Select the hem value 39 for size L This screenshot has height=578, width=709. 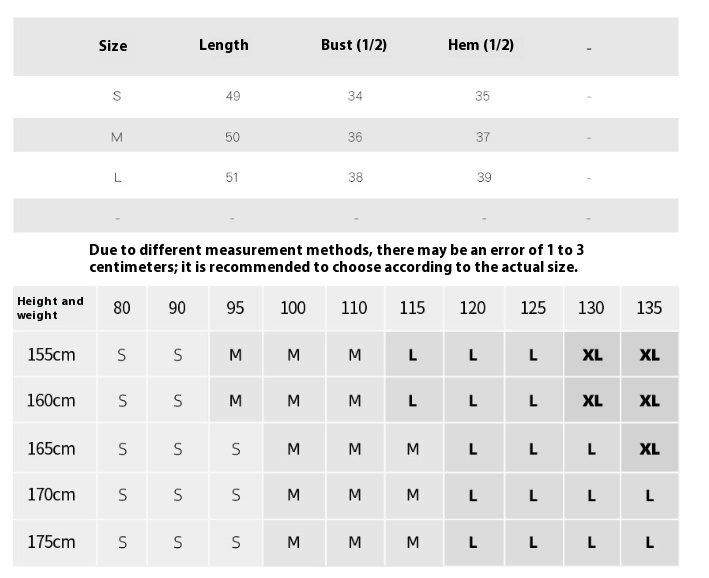click(483, 178)
